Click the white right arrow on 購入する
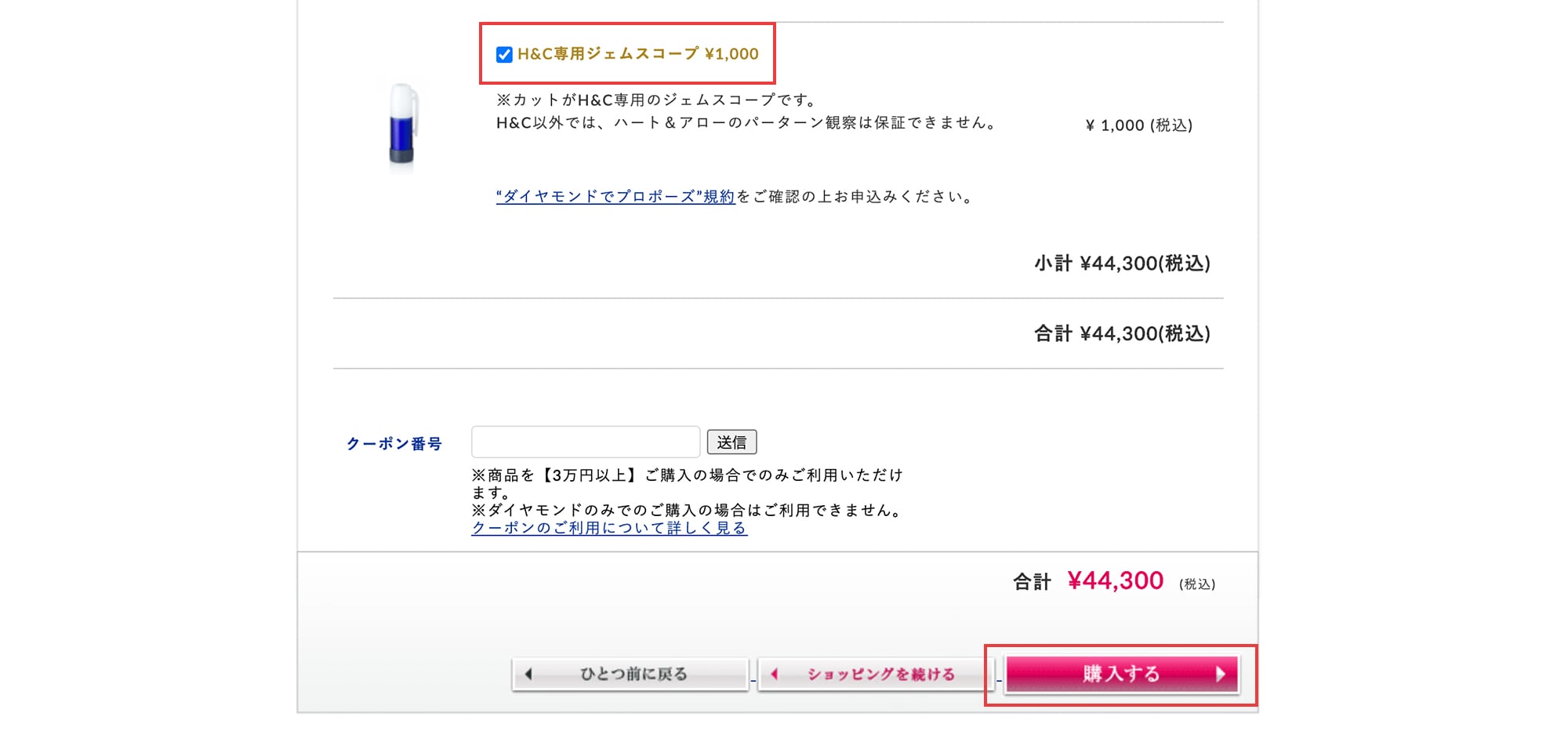This screenshot has width=1568, height=753. coord(1221,674)
